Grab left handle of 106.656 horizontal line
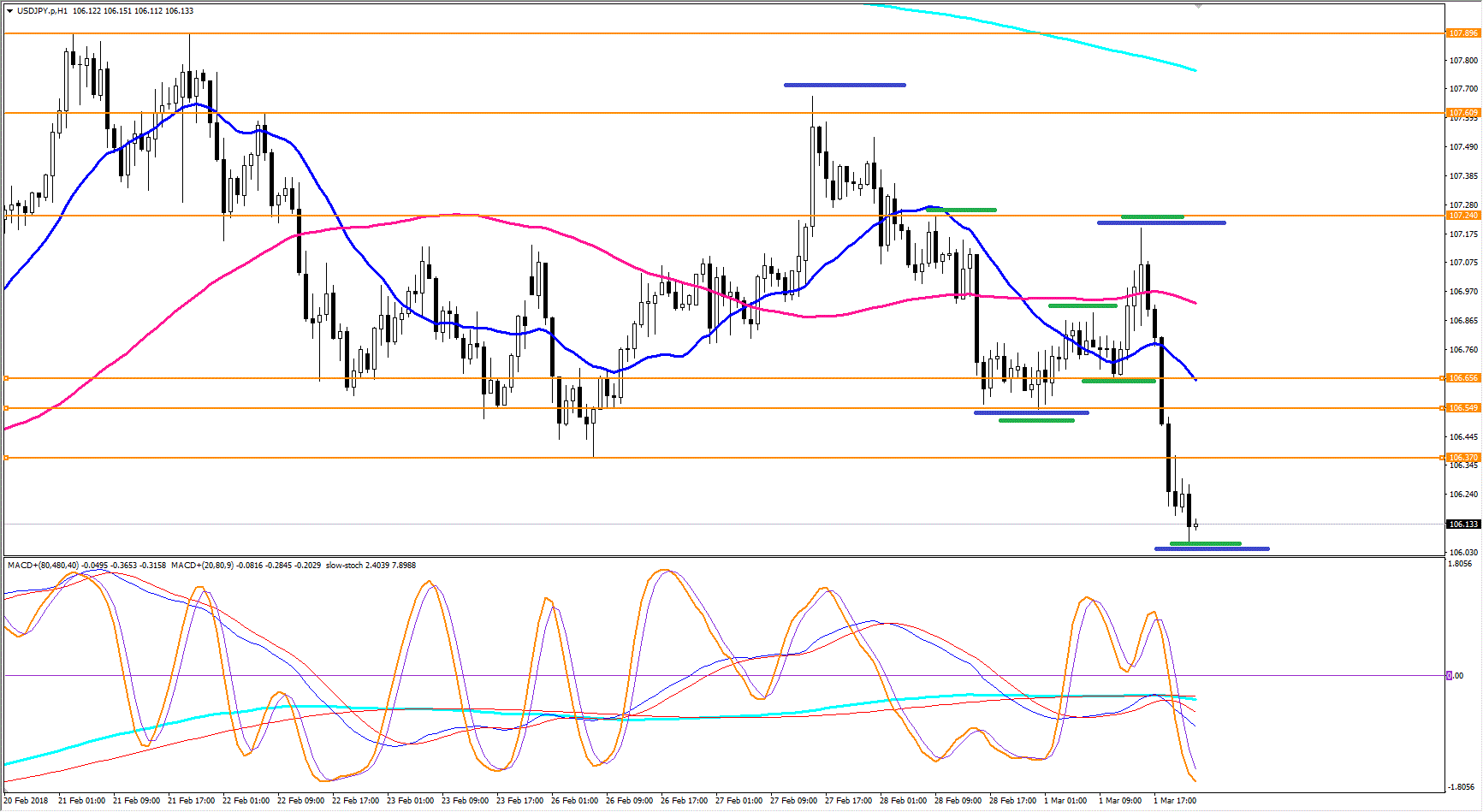 pyautogui.click(x=6, y=378)
